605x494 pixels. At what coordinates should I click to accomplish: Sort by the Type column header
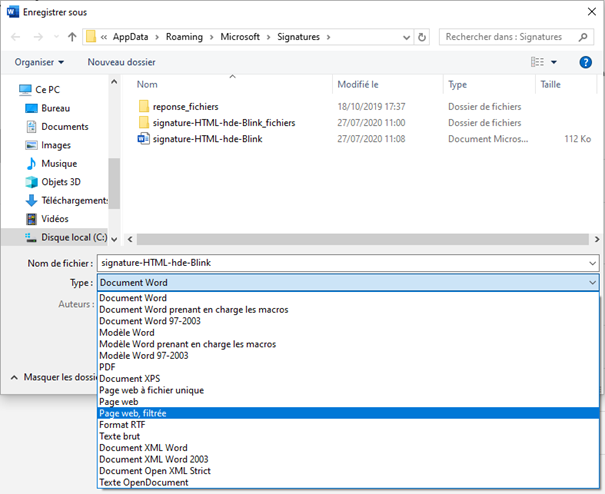pos(458,85)
